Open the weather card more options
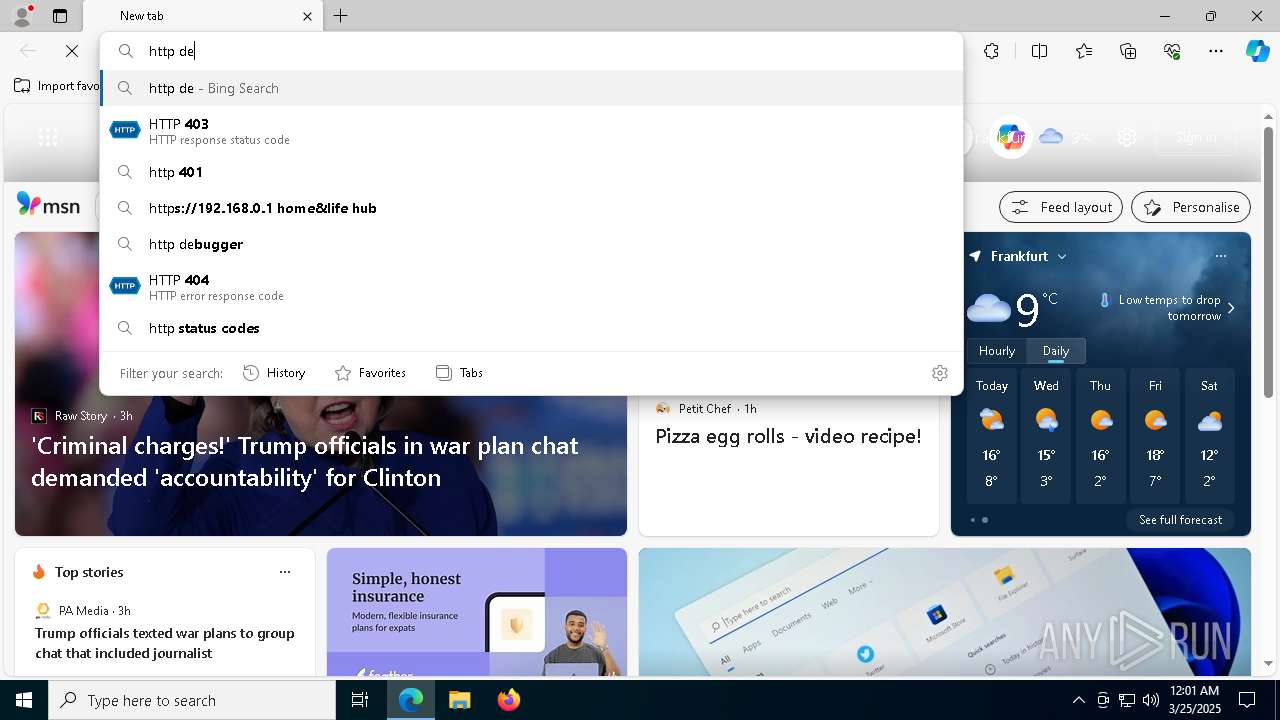 (1220, 256)
